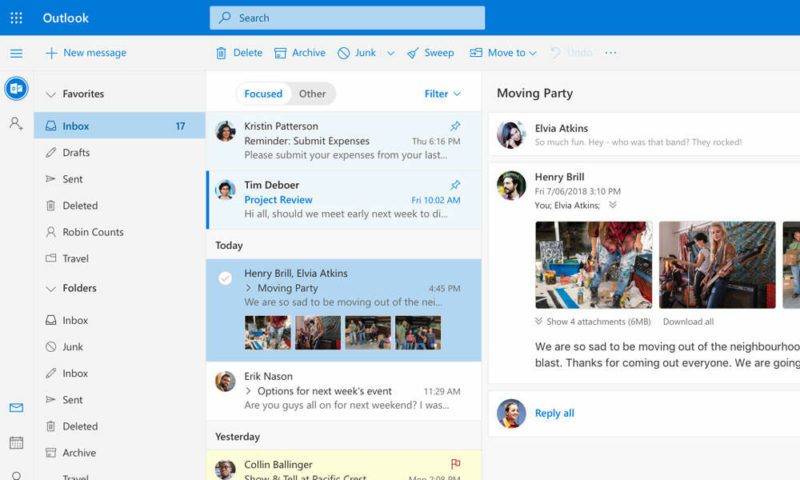
Task: Open the Deleted folder under Folders
Action: (x=119, y=426)
